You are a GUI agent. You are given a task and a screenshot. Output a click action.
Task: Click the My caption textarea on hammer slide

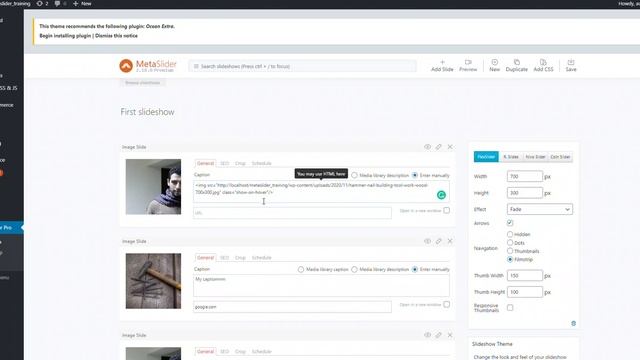(x=321, y=285)
